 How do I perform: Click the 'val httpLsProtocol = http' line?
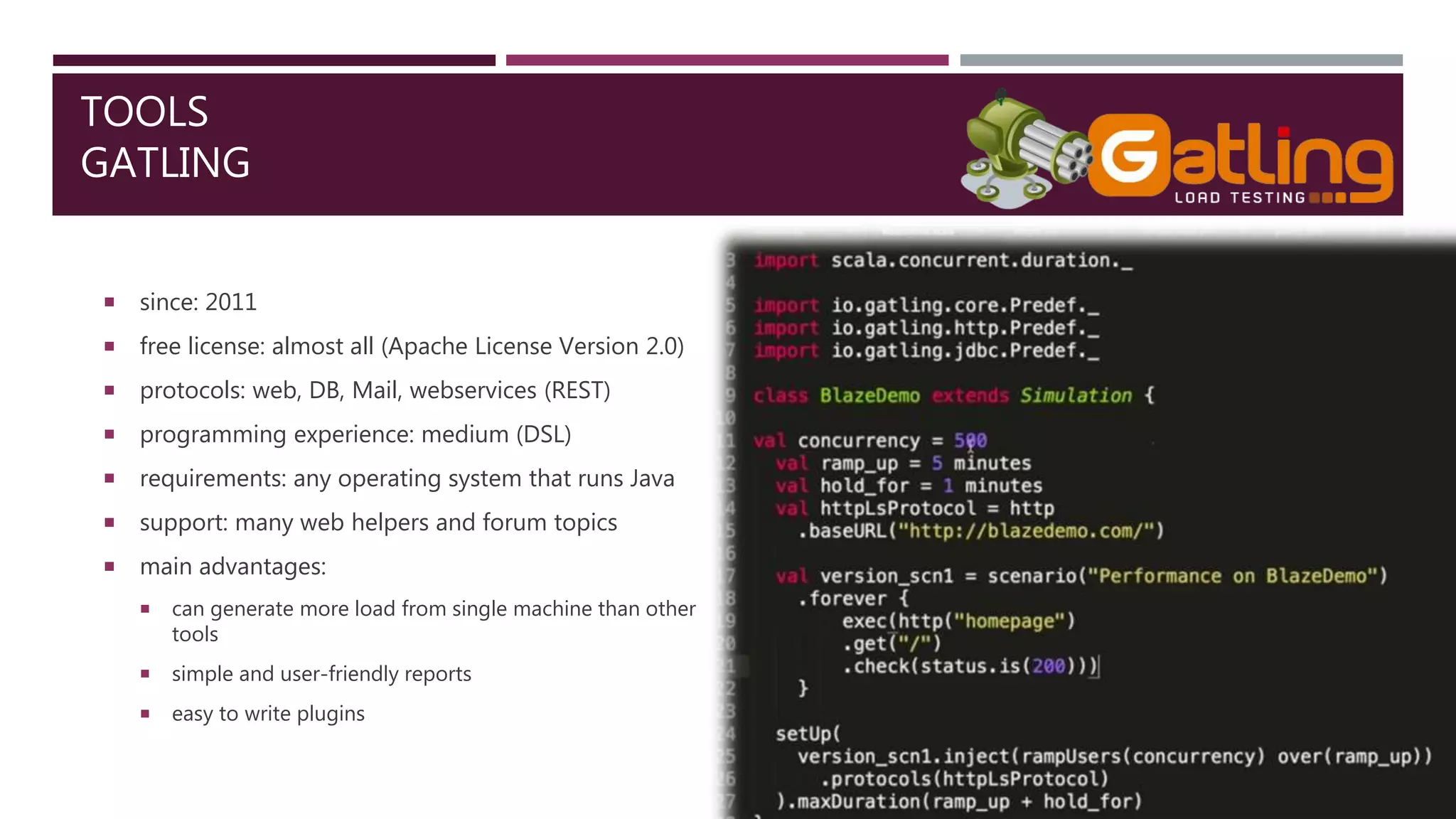[915, 509]
